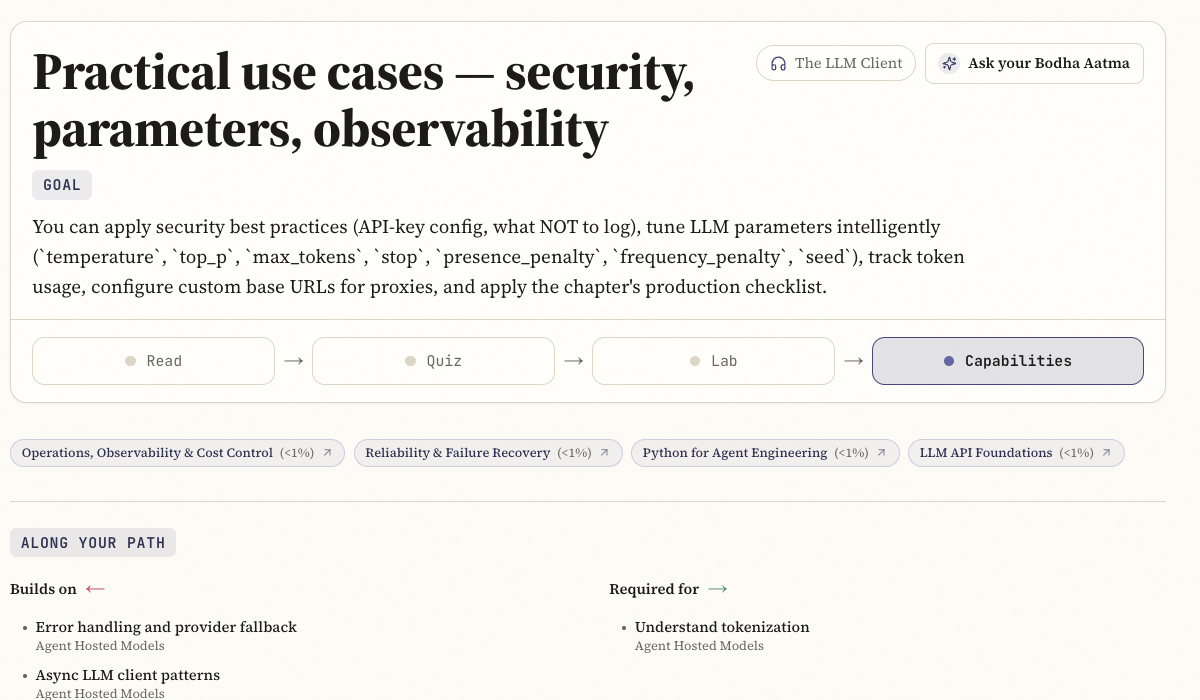Open arrow icon on Operations, Observability & Cost Control tag
1200x700 pixels.
(x=328, y=453)
